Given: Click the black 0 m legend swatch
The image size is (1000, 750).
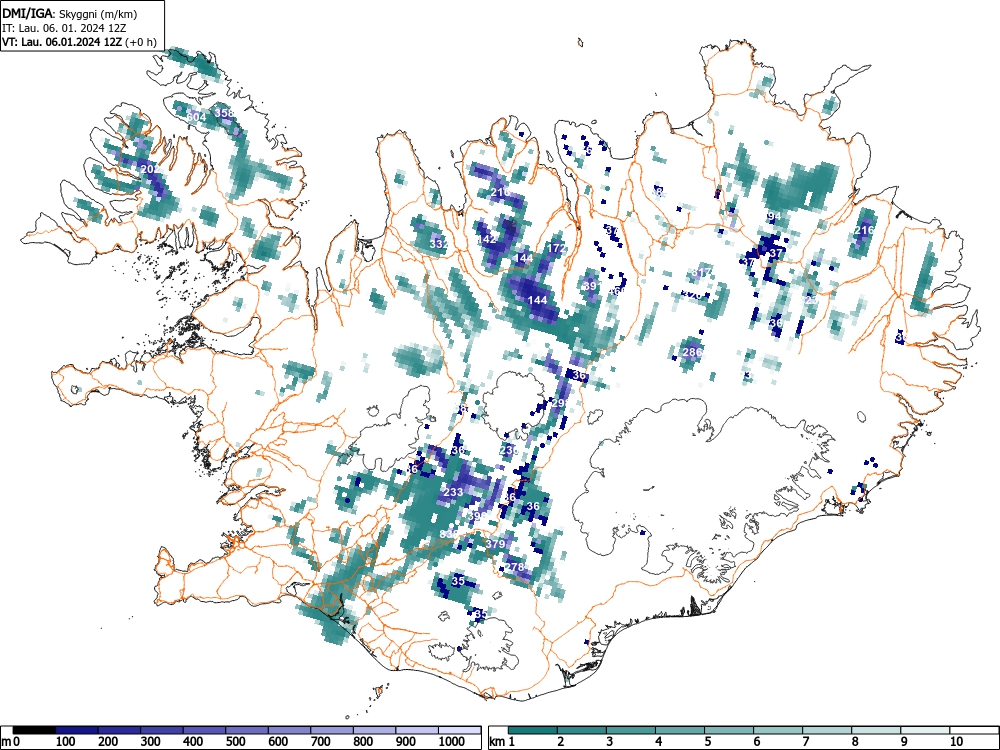Looking at the screenshot, I should click(x=34, y=730).
